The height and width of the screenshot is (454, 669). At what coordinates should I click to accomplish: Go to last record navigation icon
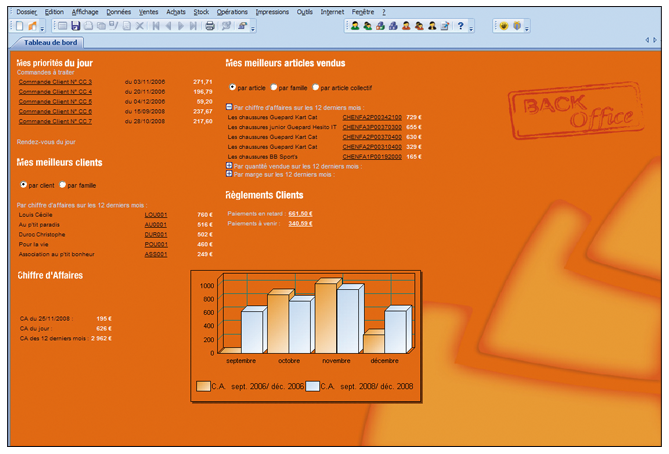coord(193,25)
